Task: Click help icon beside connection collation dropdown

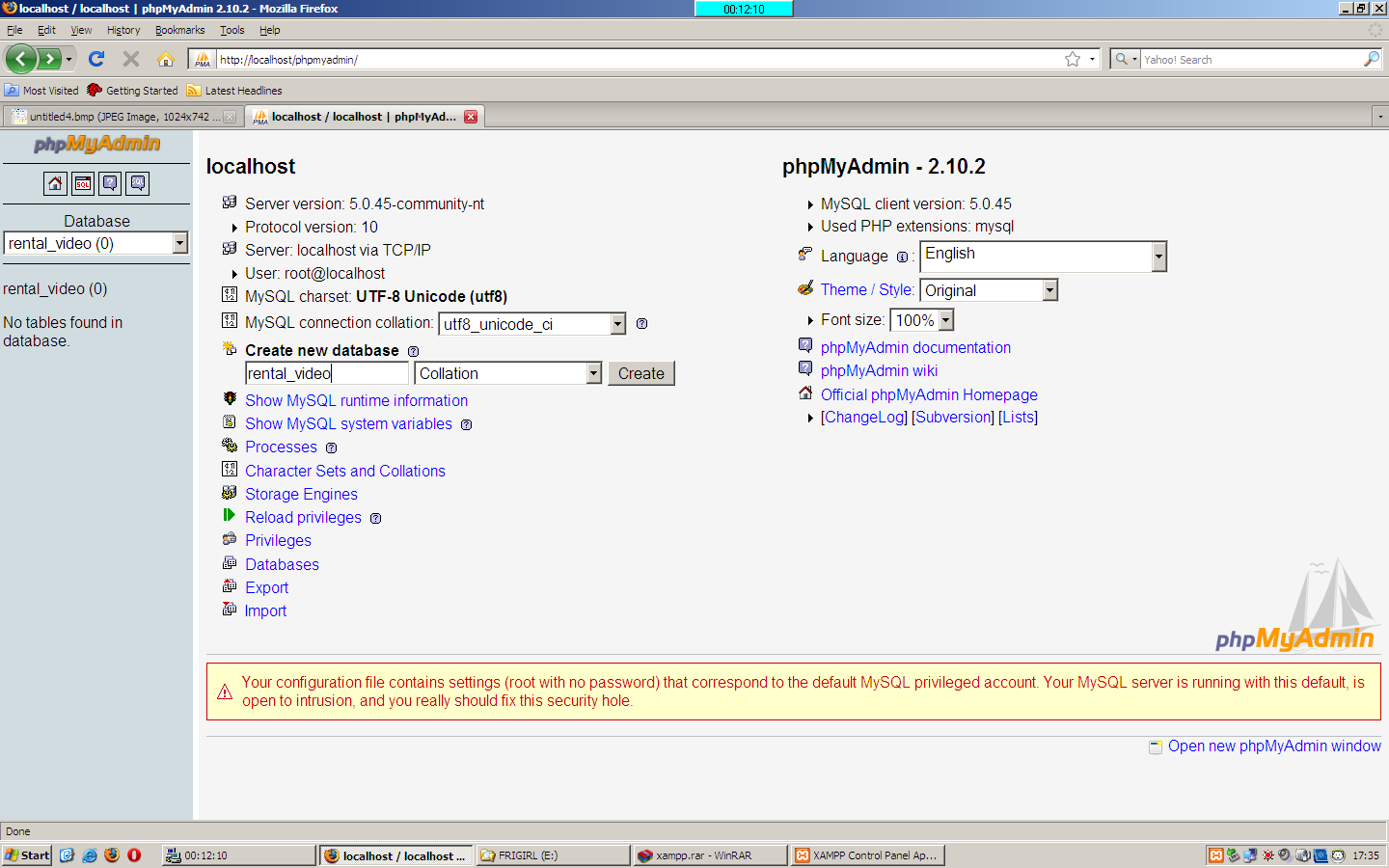Action: click(x=641, y=324)
